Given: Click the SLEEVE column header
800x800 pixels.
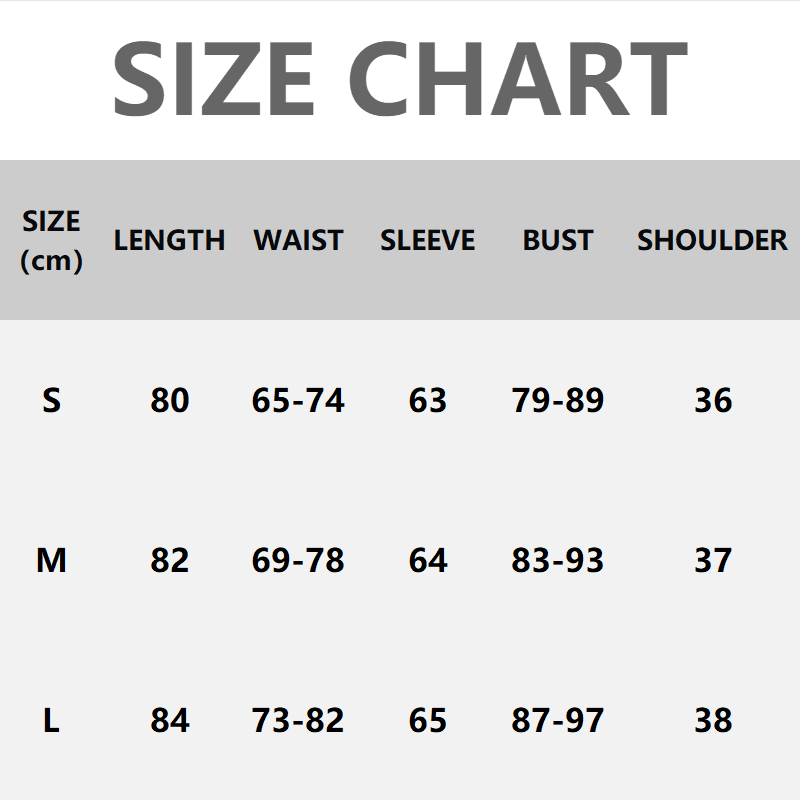Looking at the screenshot, I should pos(427,240).
